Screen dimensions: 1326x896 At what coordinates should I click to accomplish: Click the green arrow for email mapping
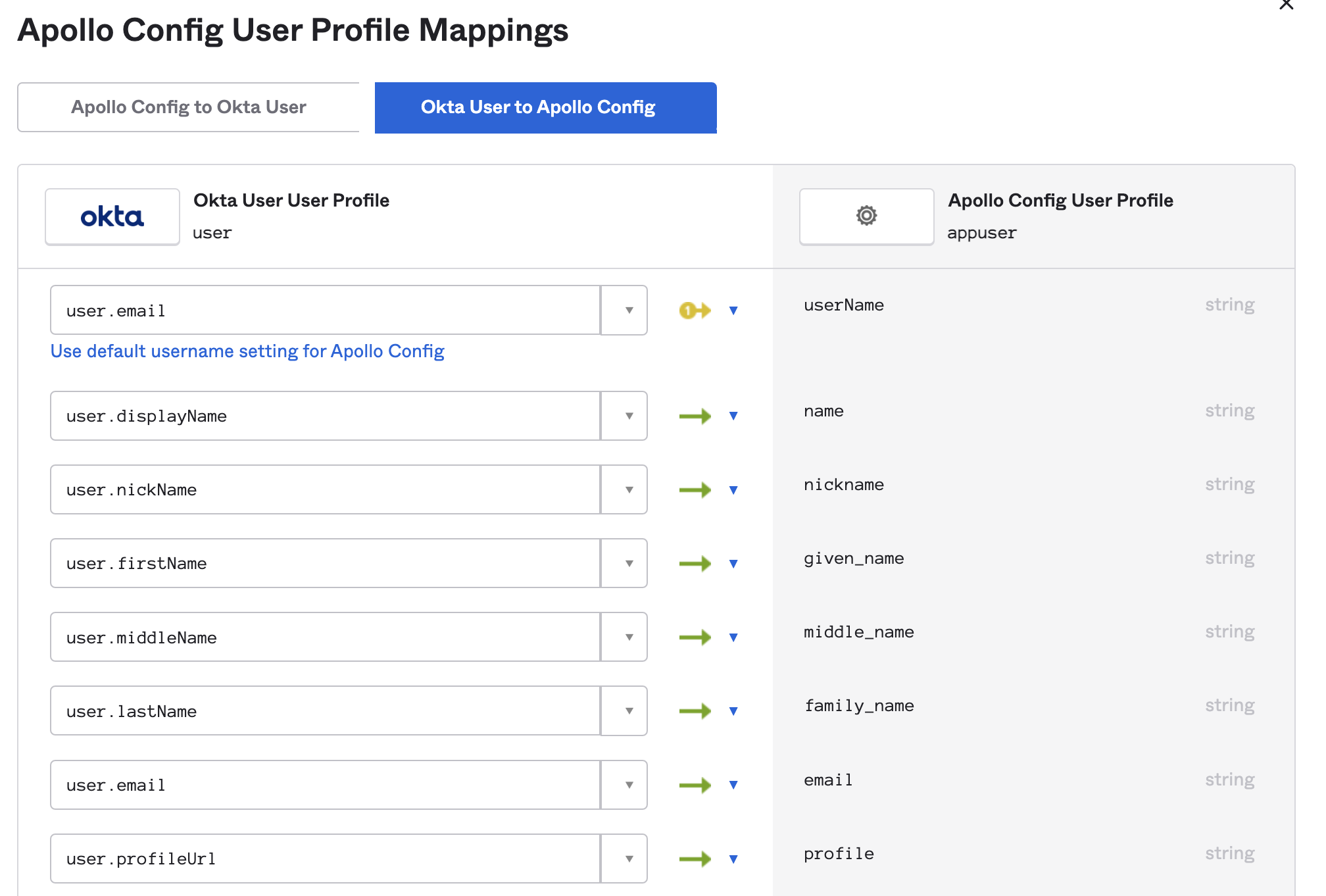pos(695,785)
